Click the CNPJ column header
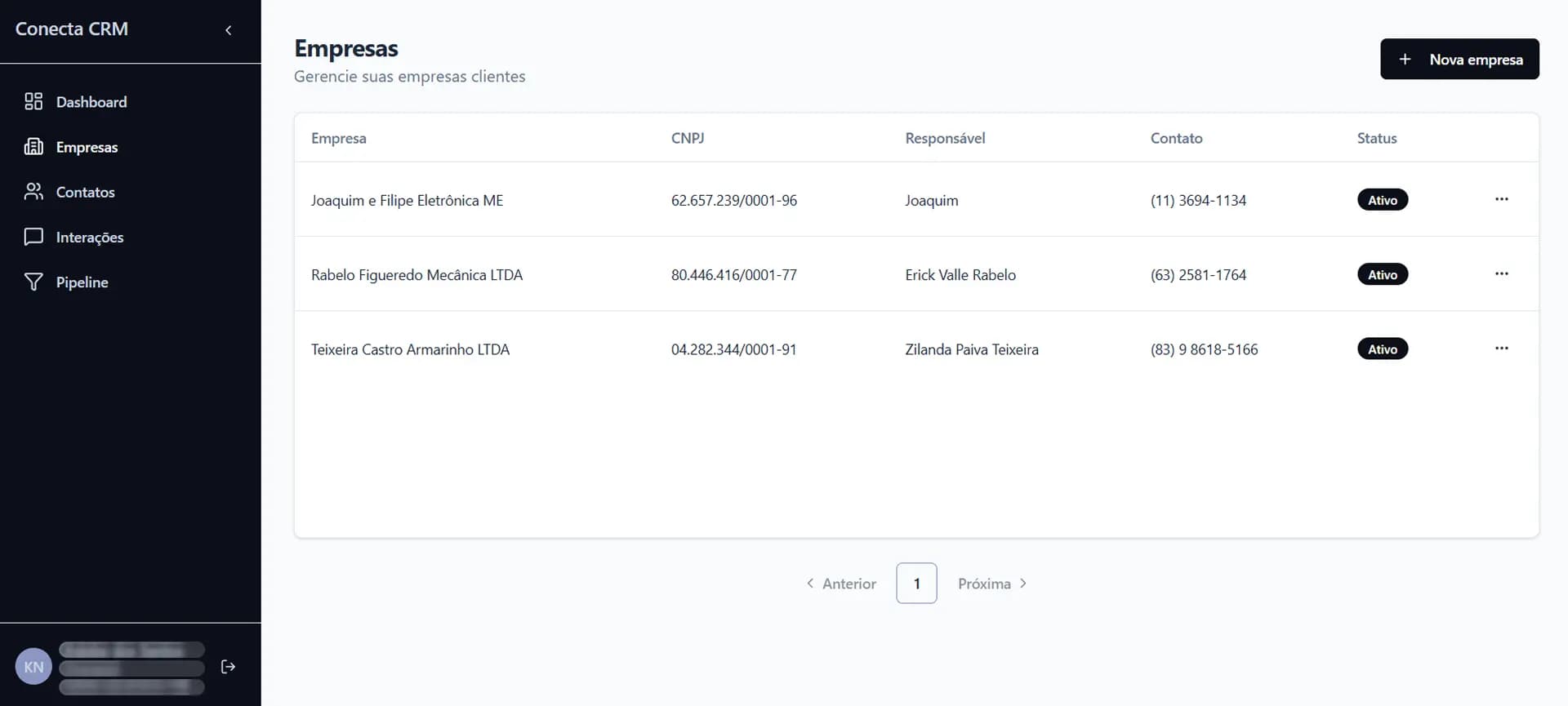Viewport: 1568px width, 706px height. (688, 138)
